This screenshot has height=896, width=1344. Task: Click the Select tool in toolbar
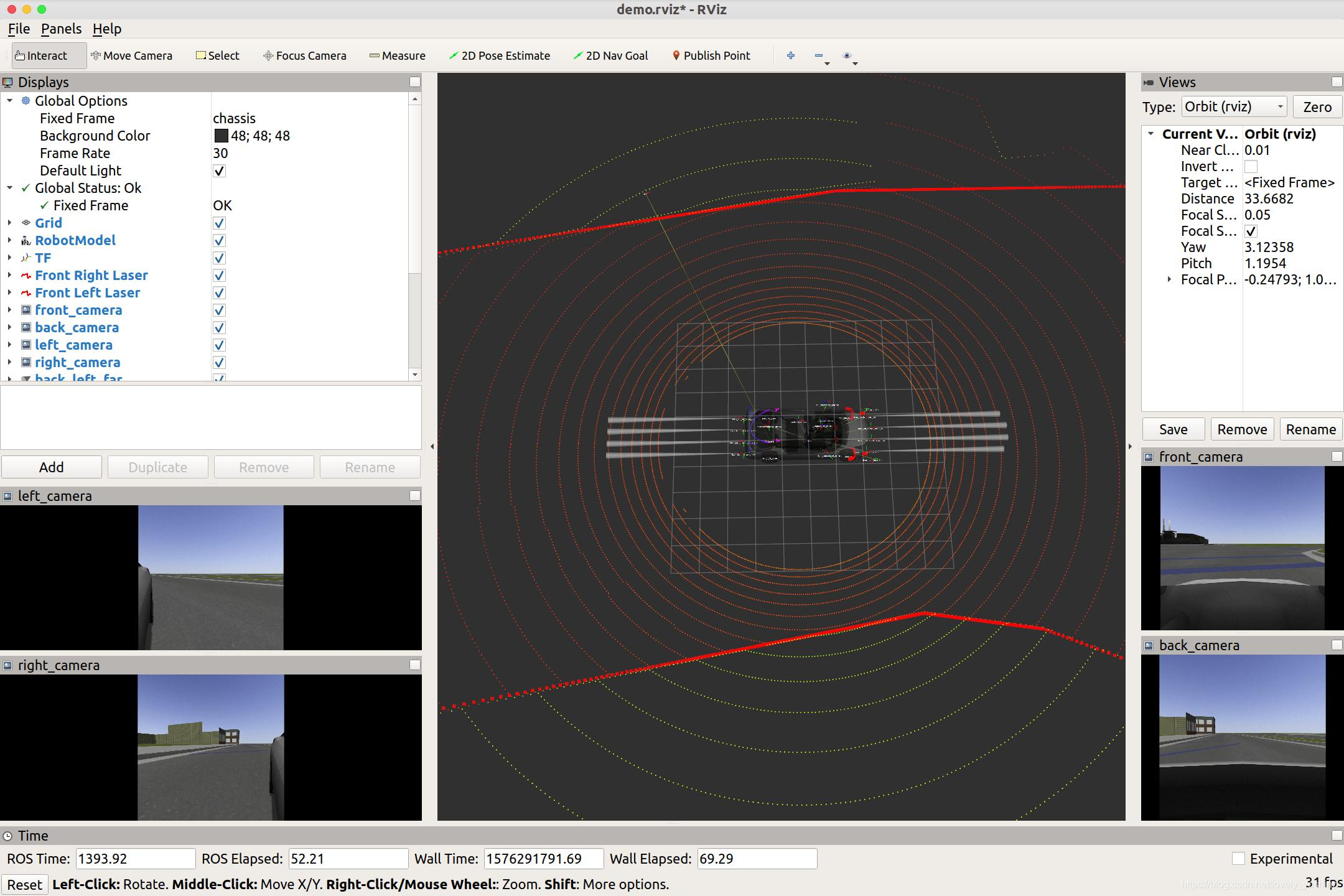tap(217, 55)
